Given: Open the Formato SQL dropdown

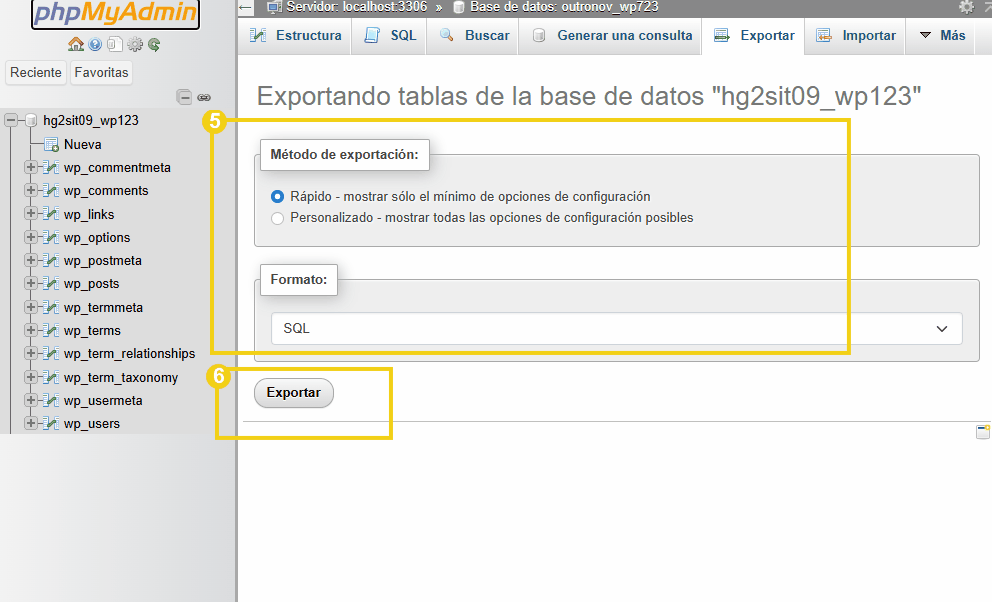Looking at the screenshot, I should (616, 328).
